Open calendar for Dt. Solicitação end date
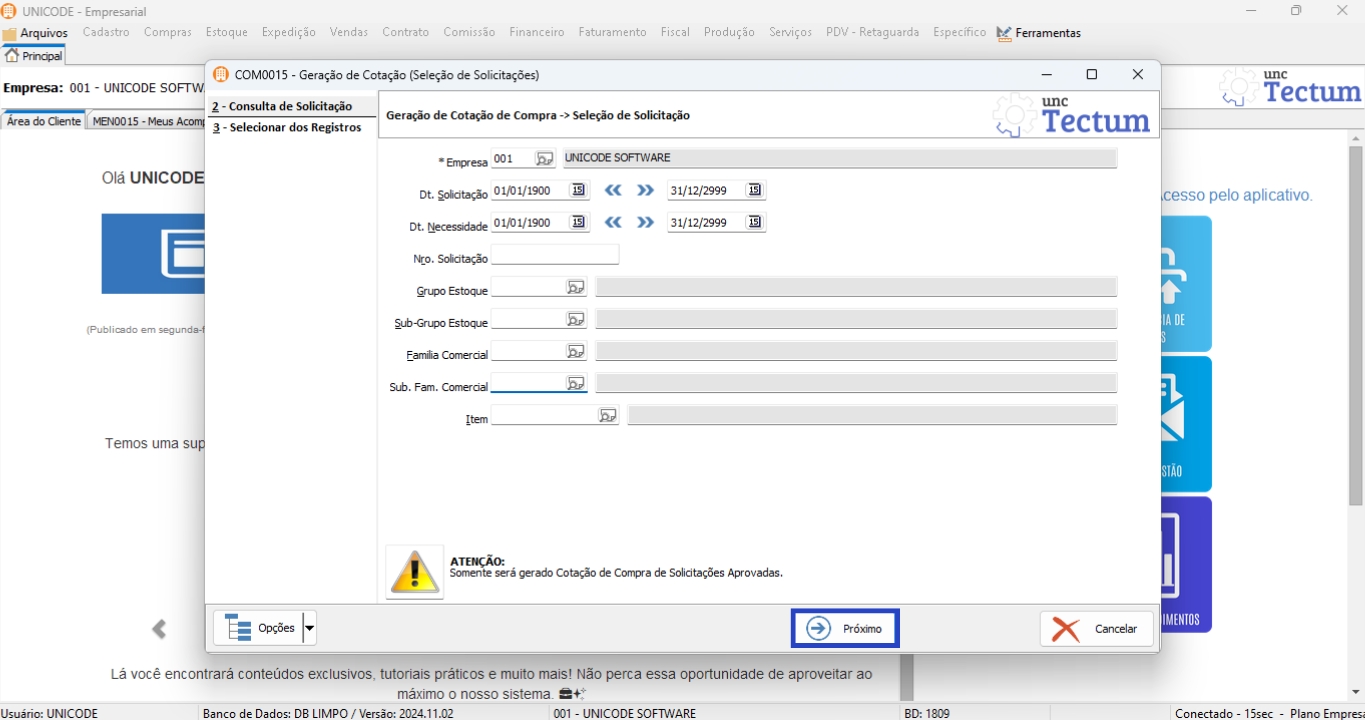The height and width of the screenshot is (720, 1365). [x=754, y=191]
